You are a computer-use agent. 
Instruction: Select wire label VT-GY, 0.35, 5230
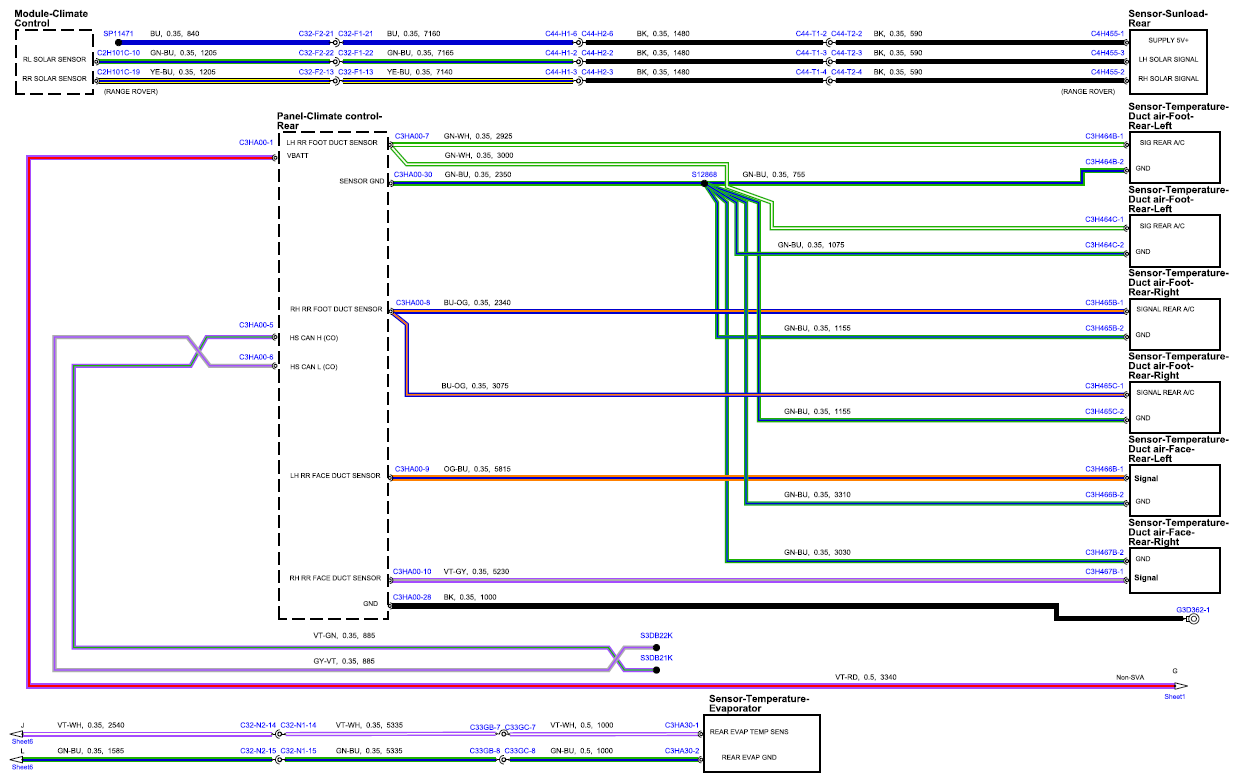[477, 571]
